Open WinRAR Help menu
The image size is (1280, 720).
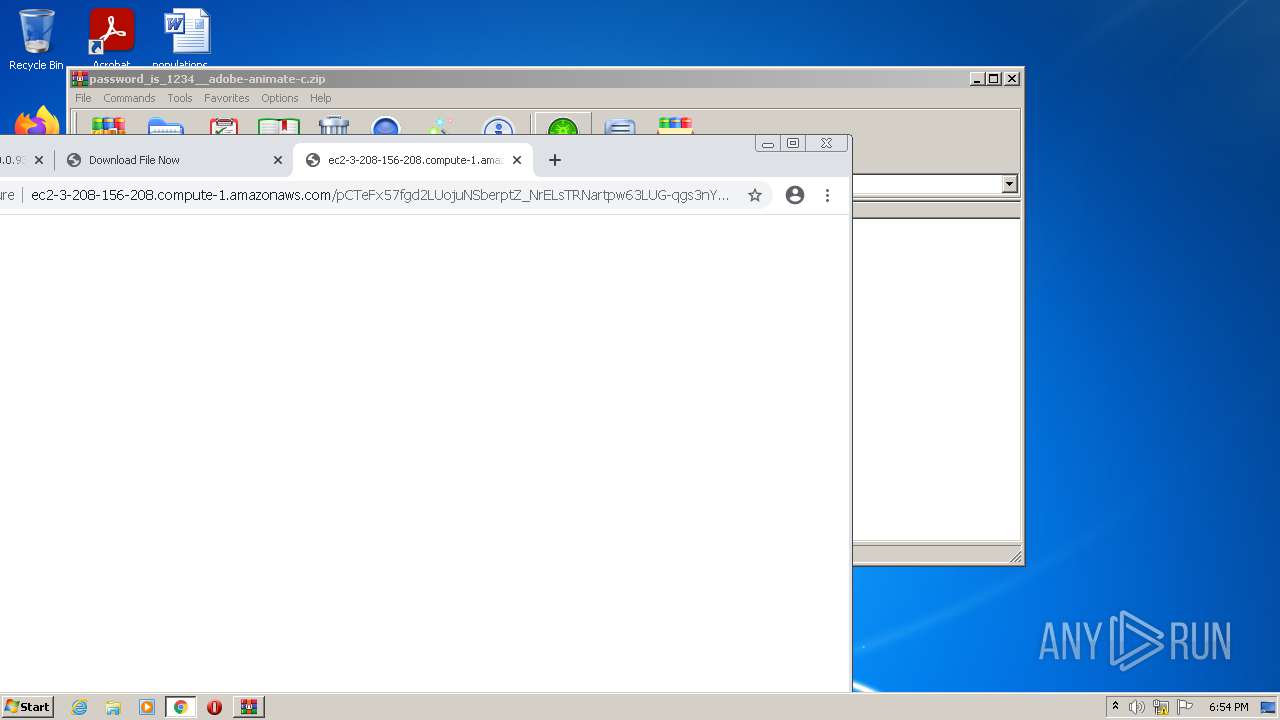320,98
